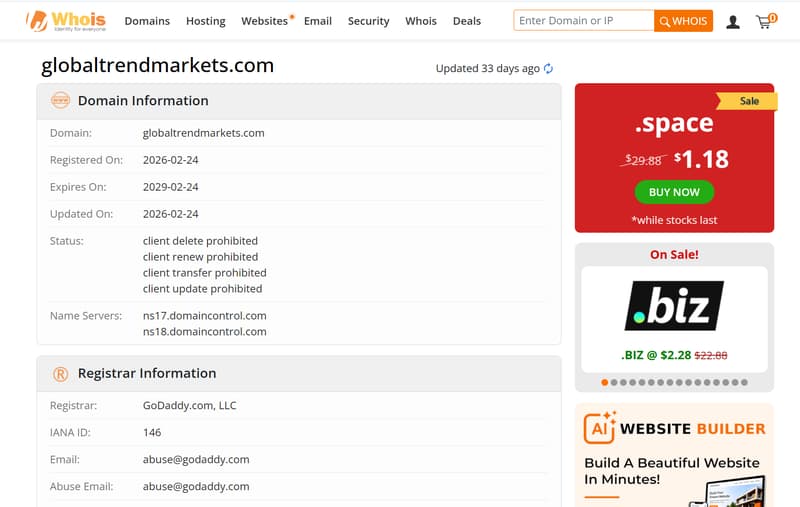Open the Websites menu
Image resolution: width=800 pixels, height=507 pixels.
point(264,21)
